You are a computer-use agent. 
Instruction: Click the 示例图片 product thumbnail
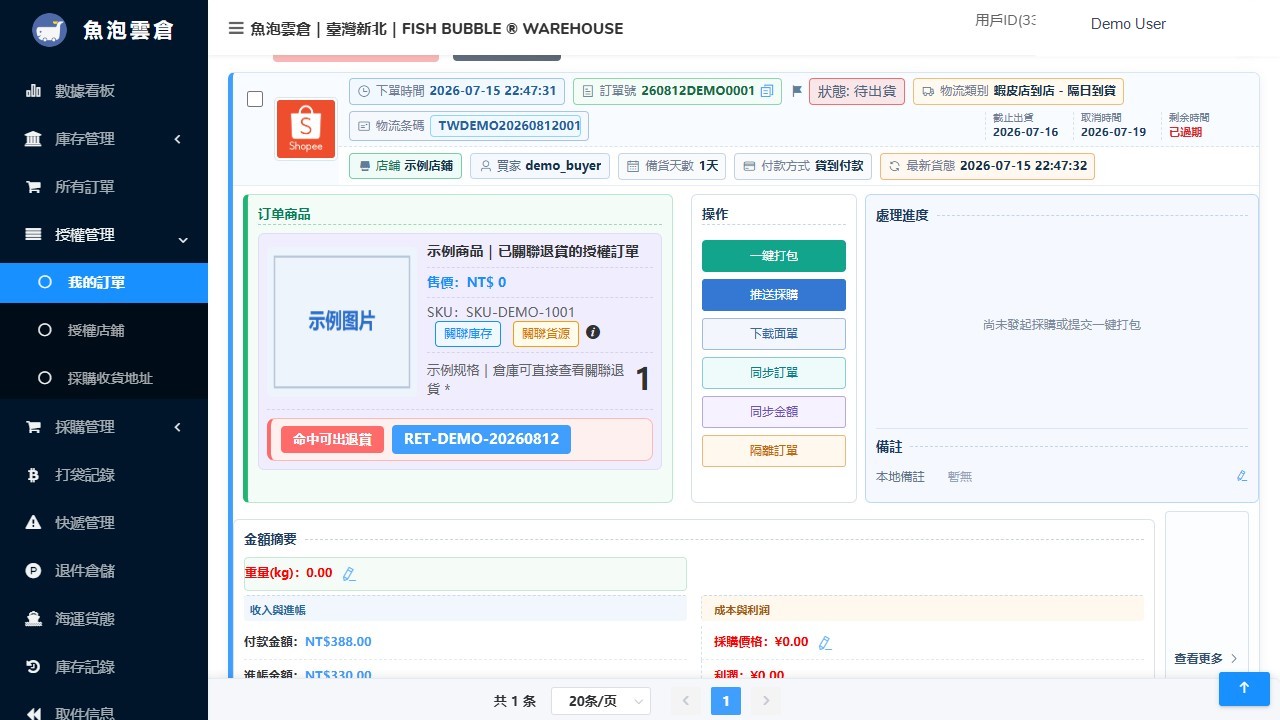tap(342, 321)
